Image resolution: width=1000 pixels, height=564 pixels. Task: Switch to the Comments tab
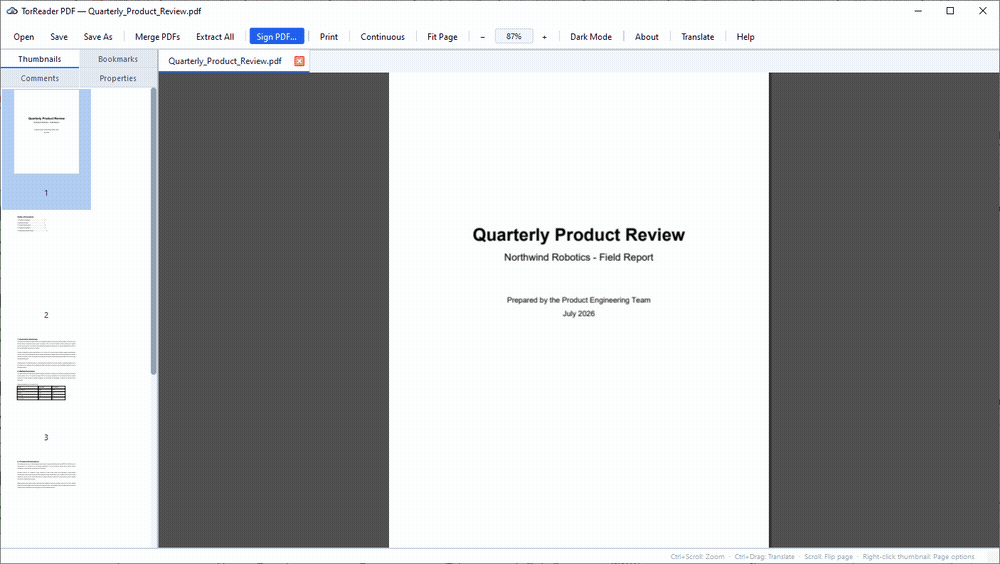coord(40,78)
